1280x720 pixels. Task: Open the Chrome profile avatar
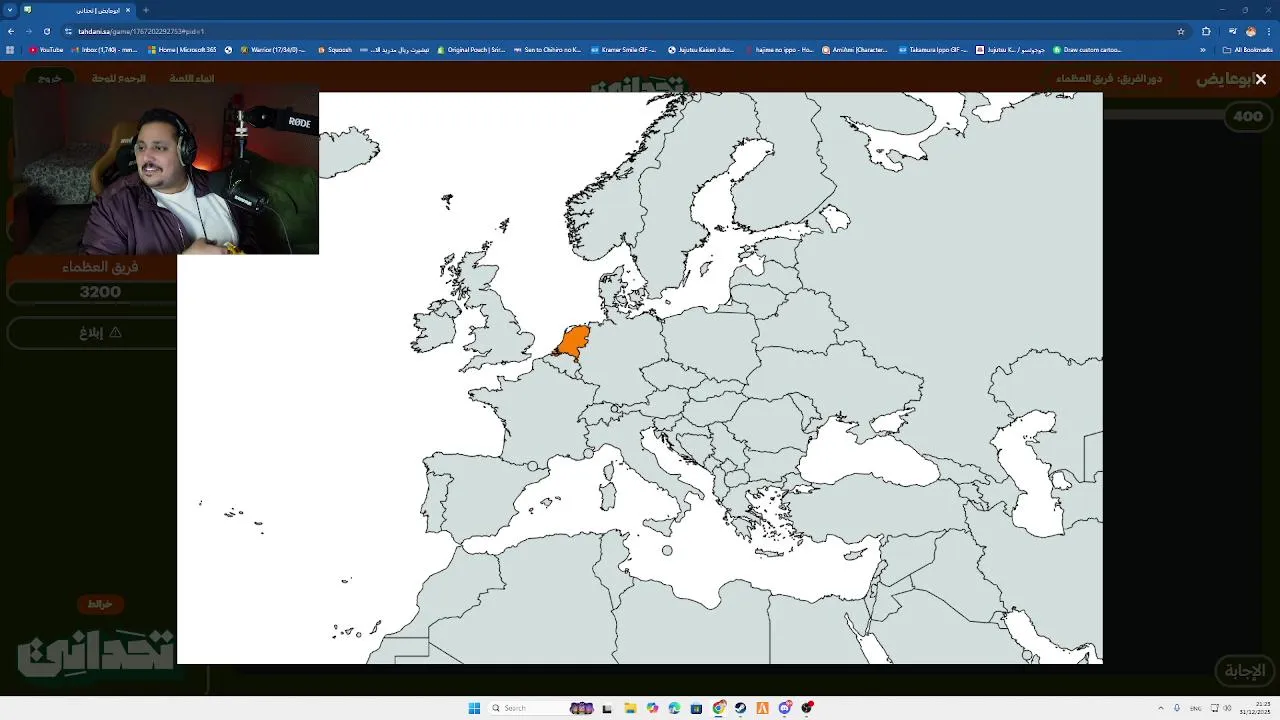(x=1250, y=31)
